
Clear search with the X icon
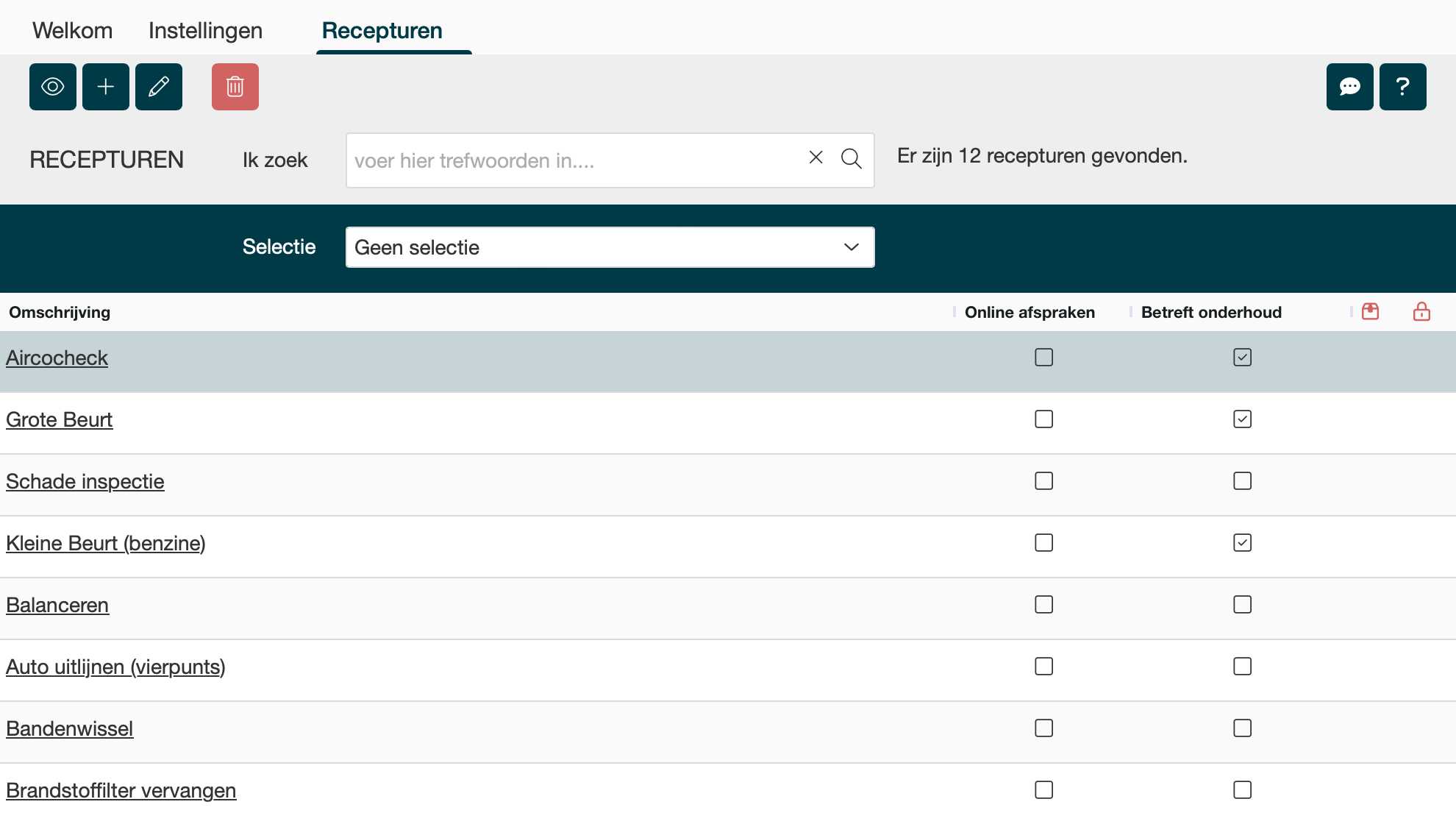pos(816,157)
